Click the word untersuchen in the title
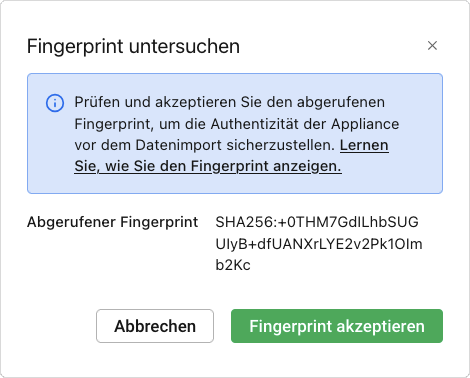The width and height of the screenshot is (470, 378). point(184,46)
